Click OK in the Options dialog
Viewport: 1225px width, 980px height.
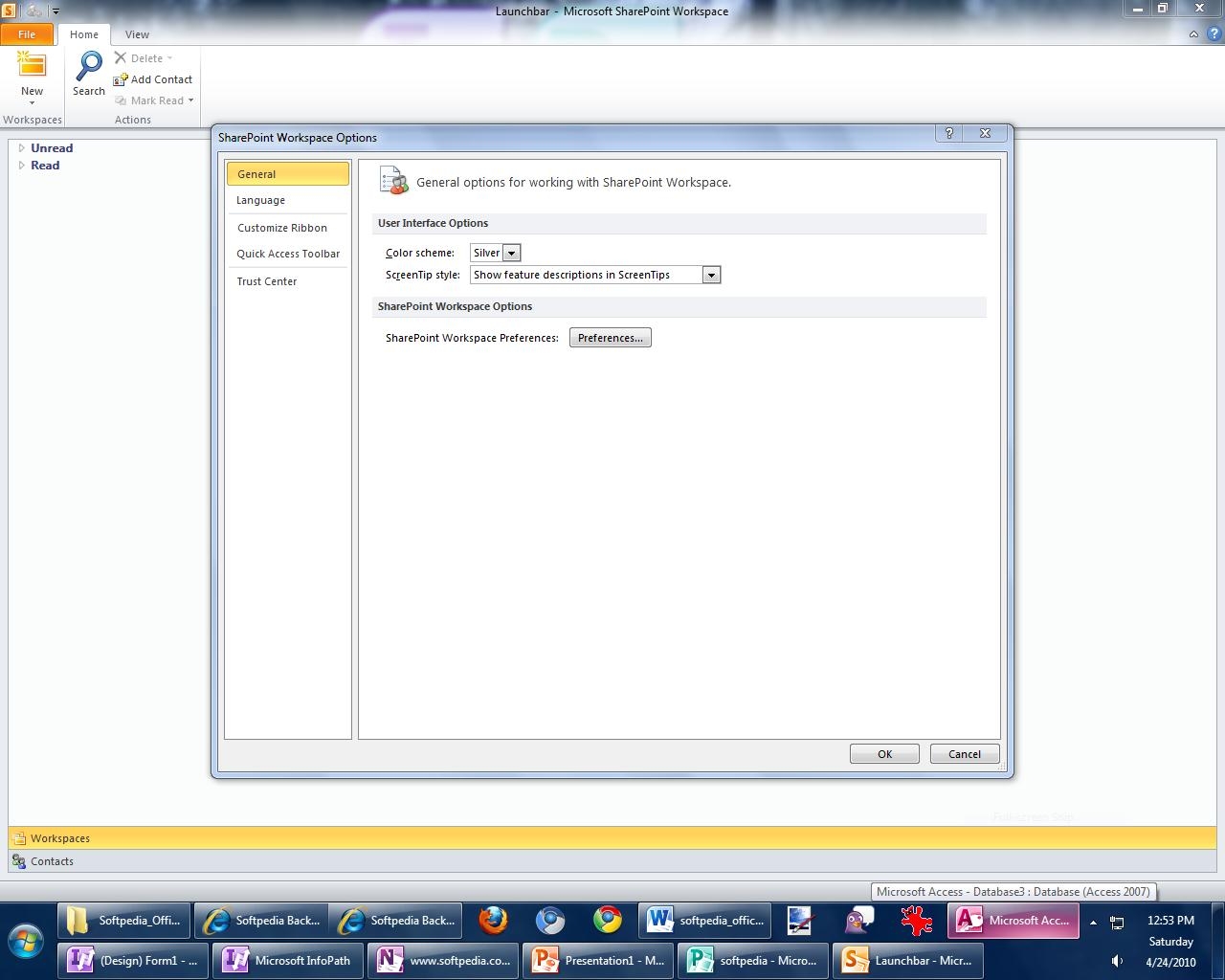pos(884,754)
